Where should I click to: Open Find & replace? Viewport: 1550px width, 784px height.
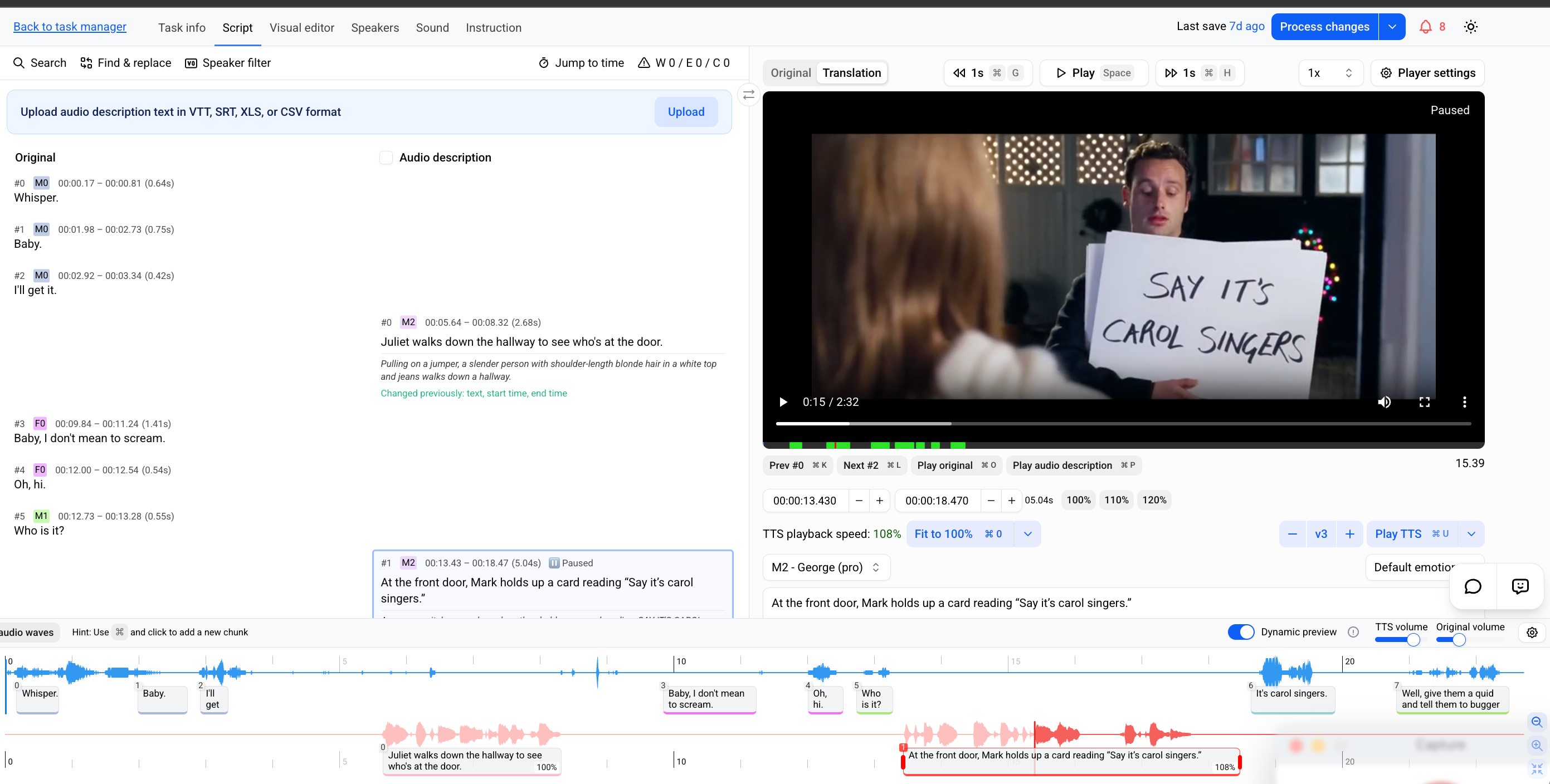pyautogui.click(x=126, y=62)
